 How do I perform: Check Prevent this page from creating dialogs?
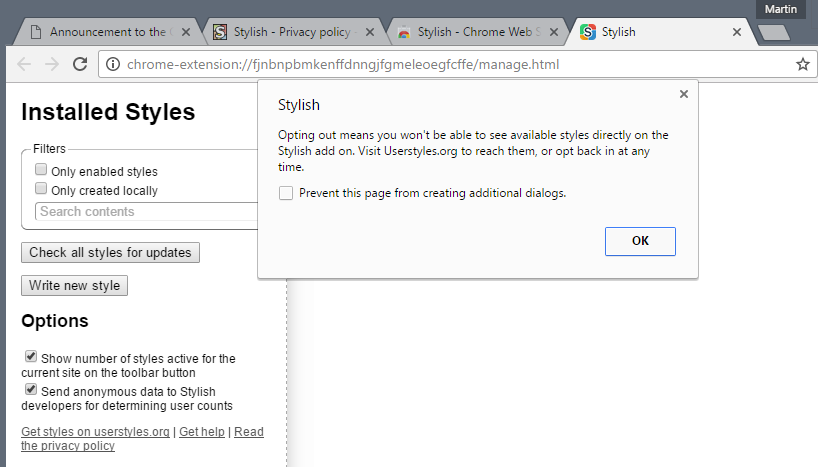click(286, 193)
